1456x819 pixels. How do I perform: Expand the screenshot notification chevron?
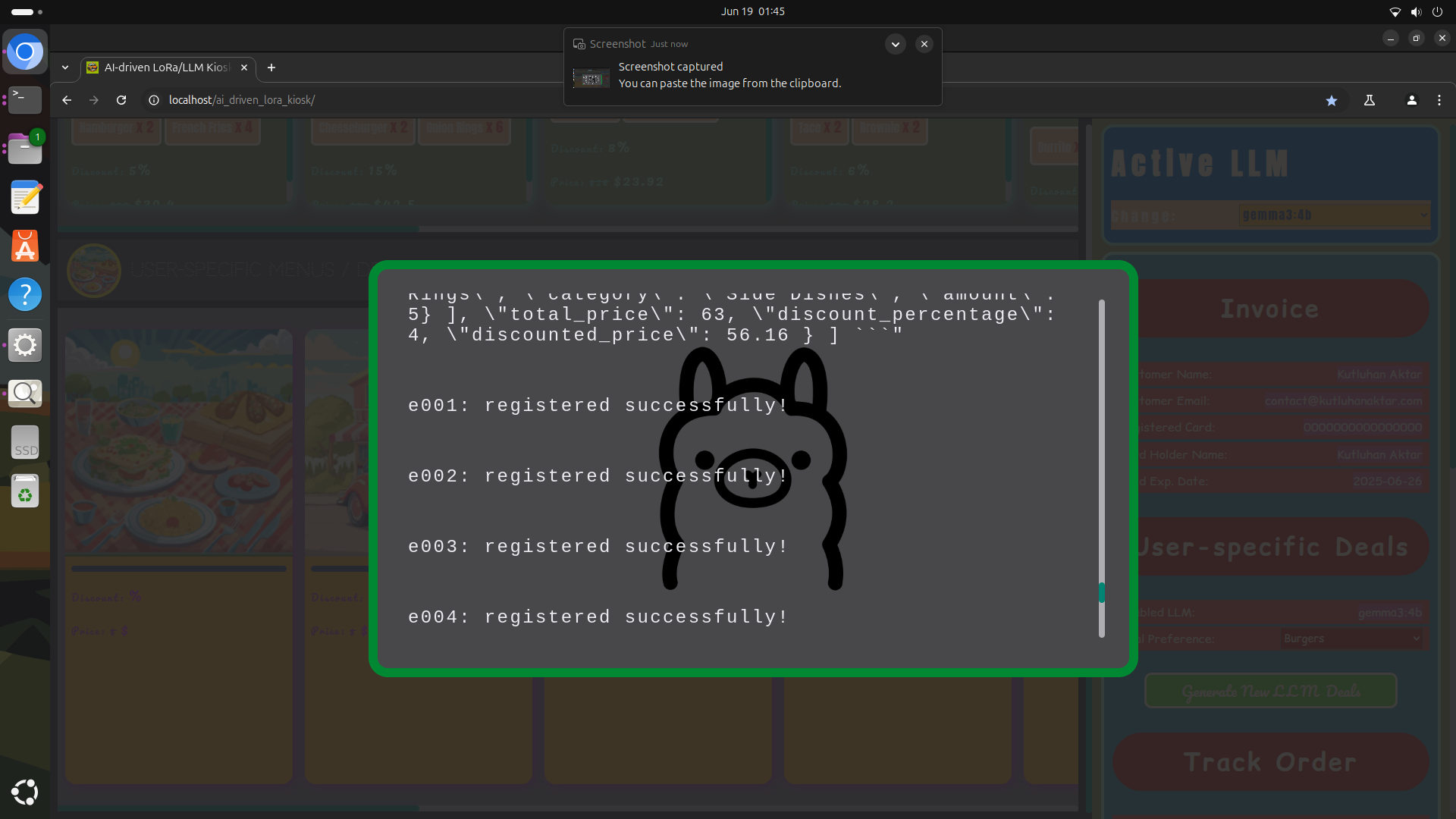(895, 44)
